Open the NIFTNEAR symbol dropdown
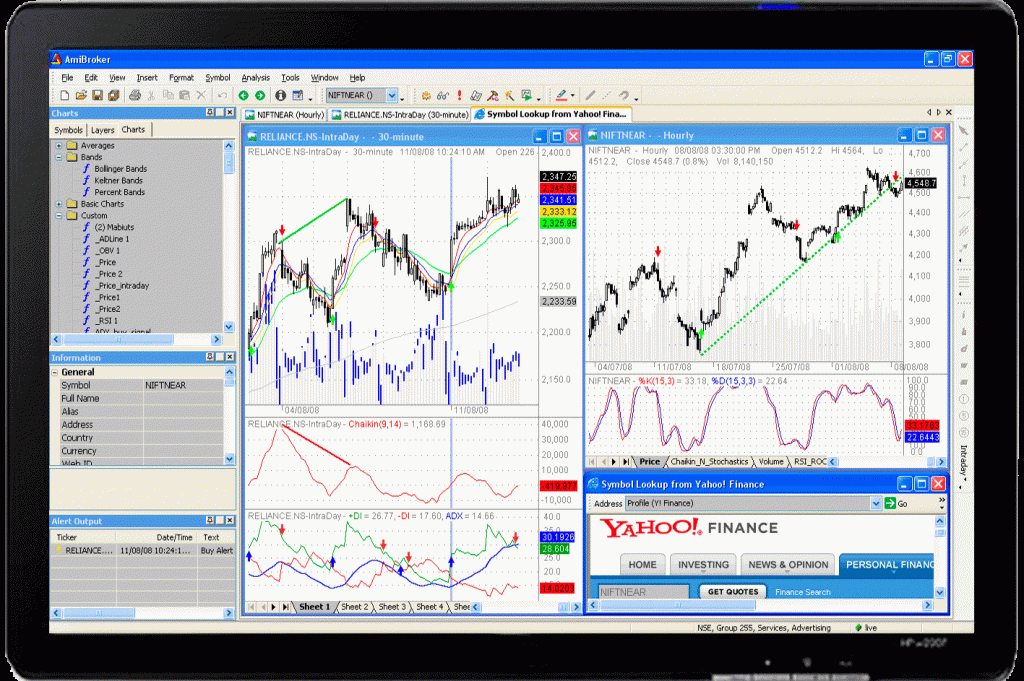Viewport: 1024px width, 681px height. click(391, 97)
